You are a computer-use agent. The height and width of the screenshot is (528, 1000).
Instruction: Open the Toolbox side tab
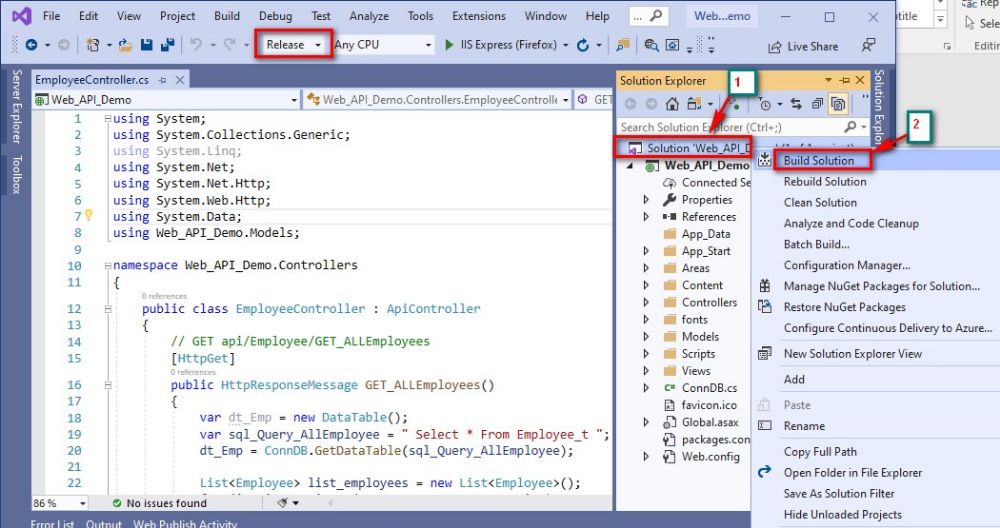click(x=17, y=174)
